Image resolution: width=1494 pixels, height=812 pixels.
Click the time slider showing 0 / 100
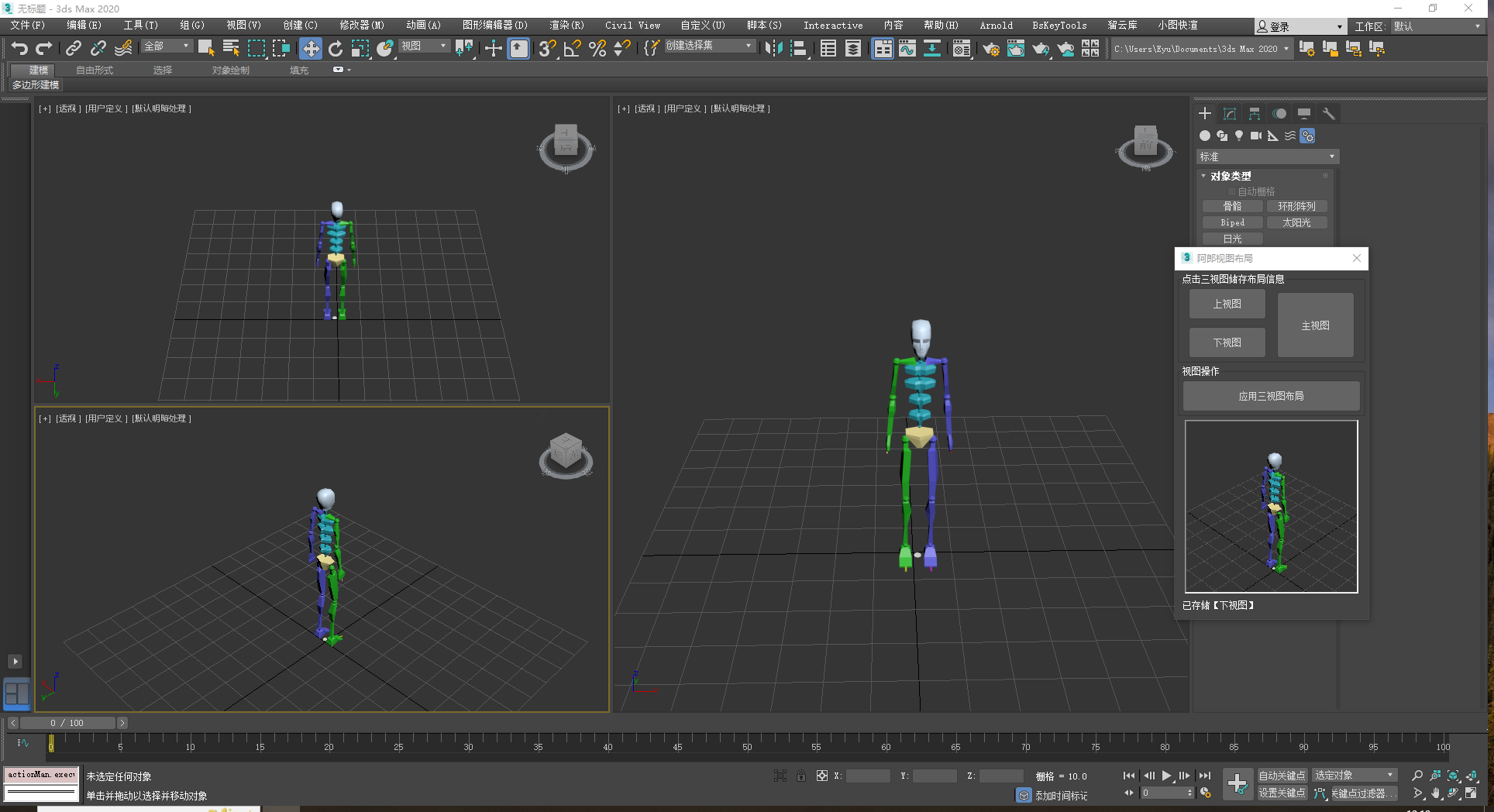click(67, 723)
